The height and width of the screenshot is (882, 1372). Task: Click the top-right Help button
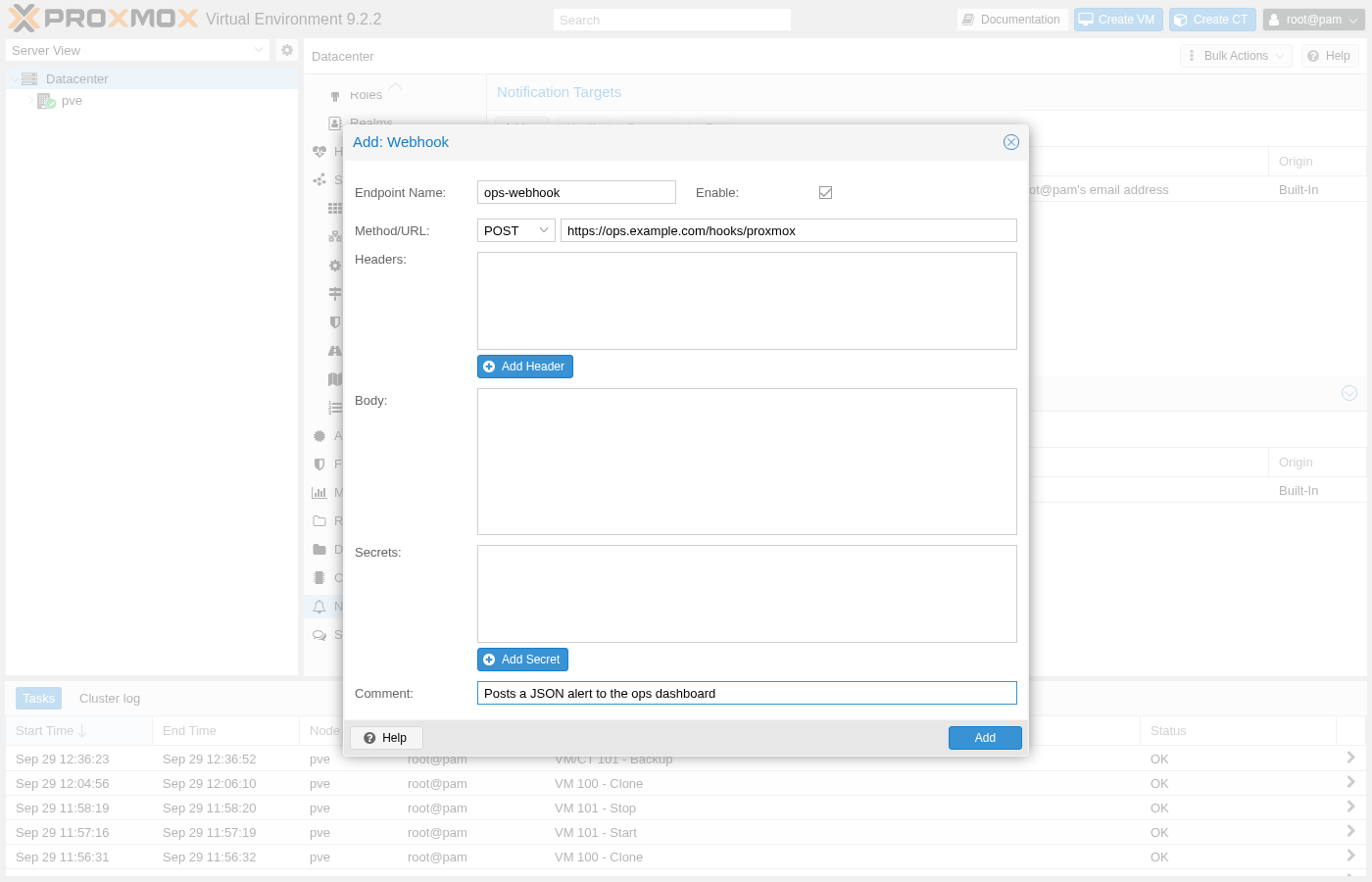(1330, 56)
